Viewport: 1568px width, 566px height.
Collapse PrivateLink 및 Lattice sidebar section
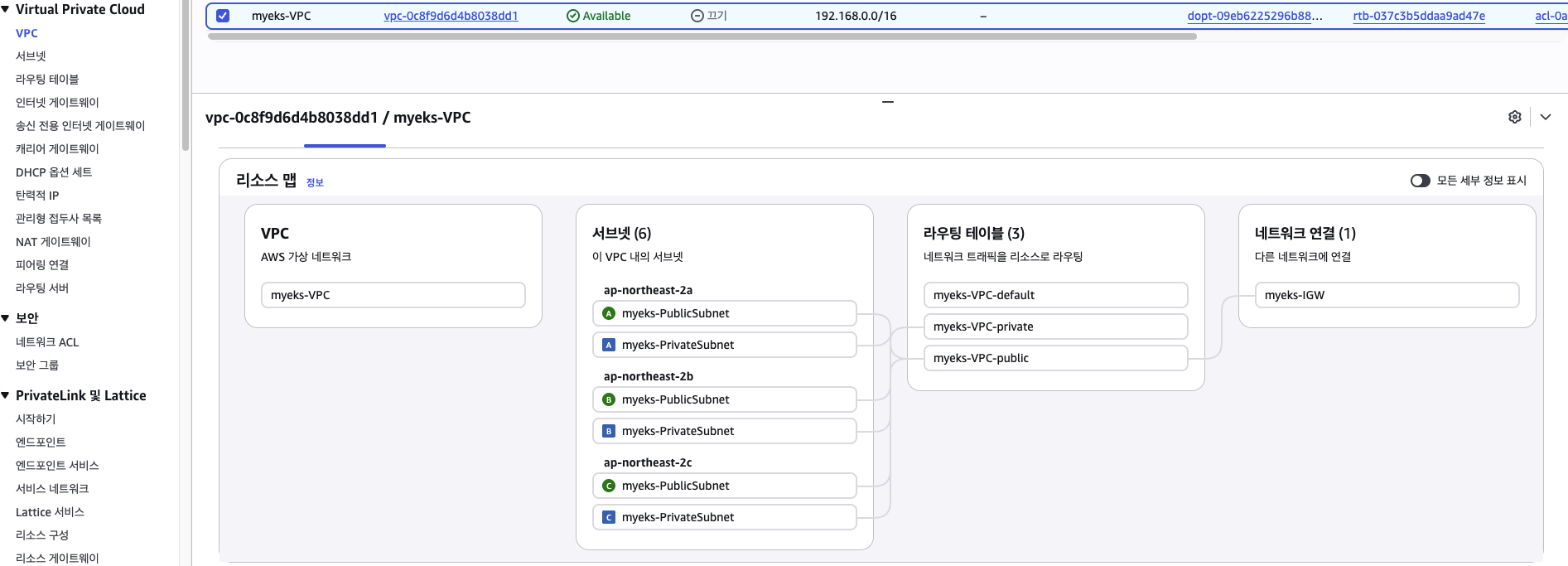click(x=6, y=395)
